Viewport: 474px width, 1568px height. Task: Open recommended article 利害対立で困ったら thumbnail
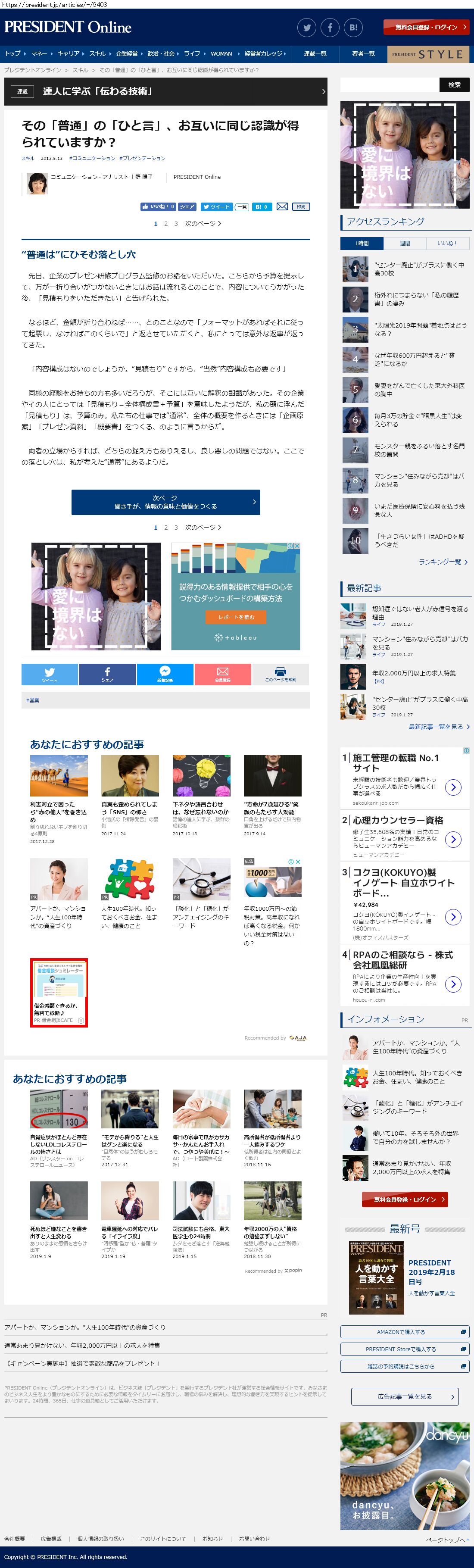pos(59,775)
